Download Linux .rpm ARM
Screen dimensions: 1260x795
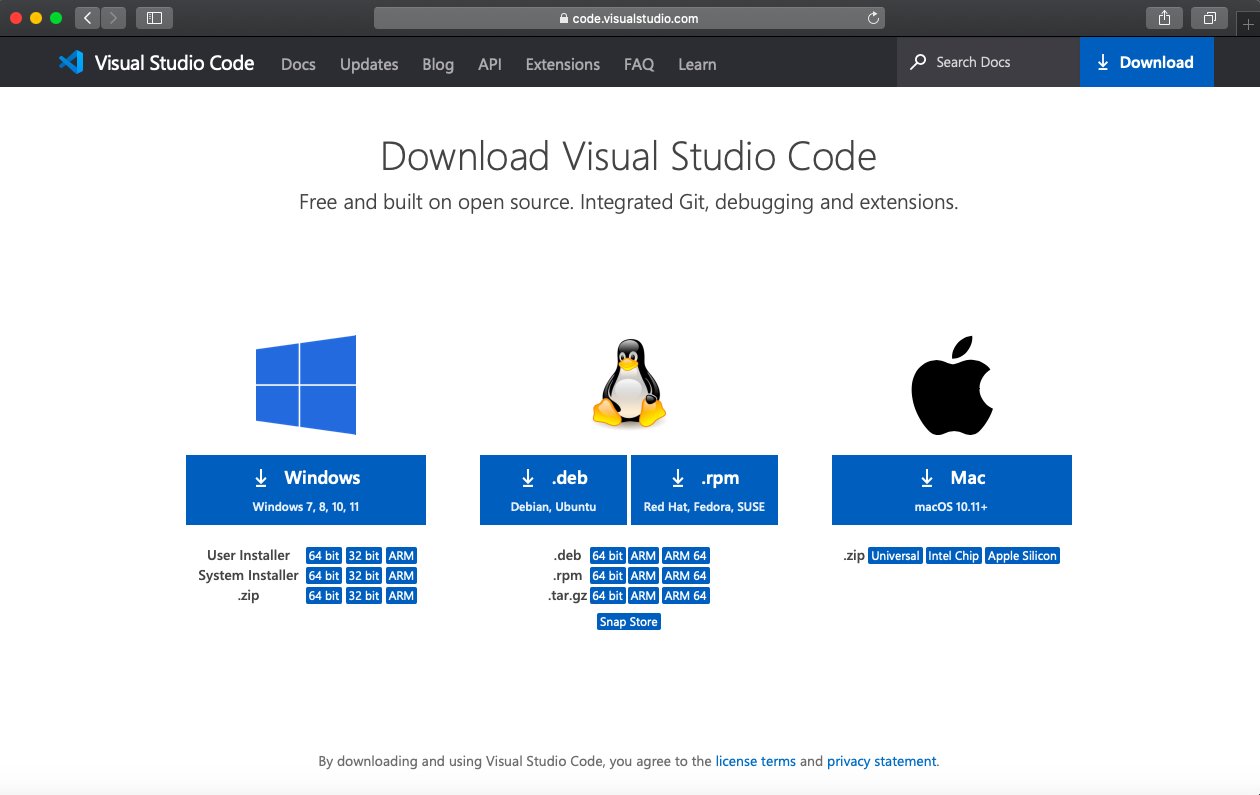[643, 576]
